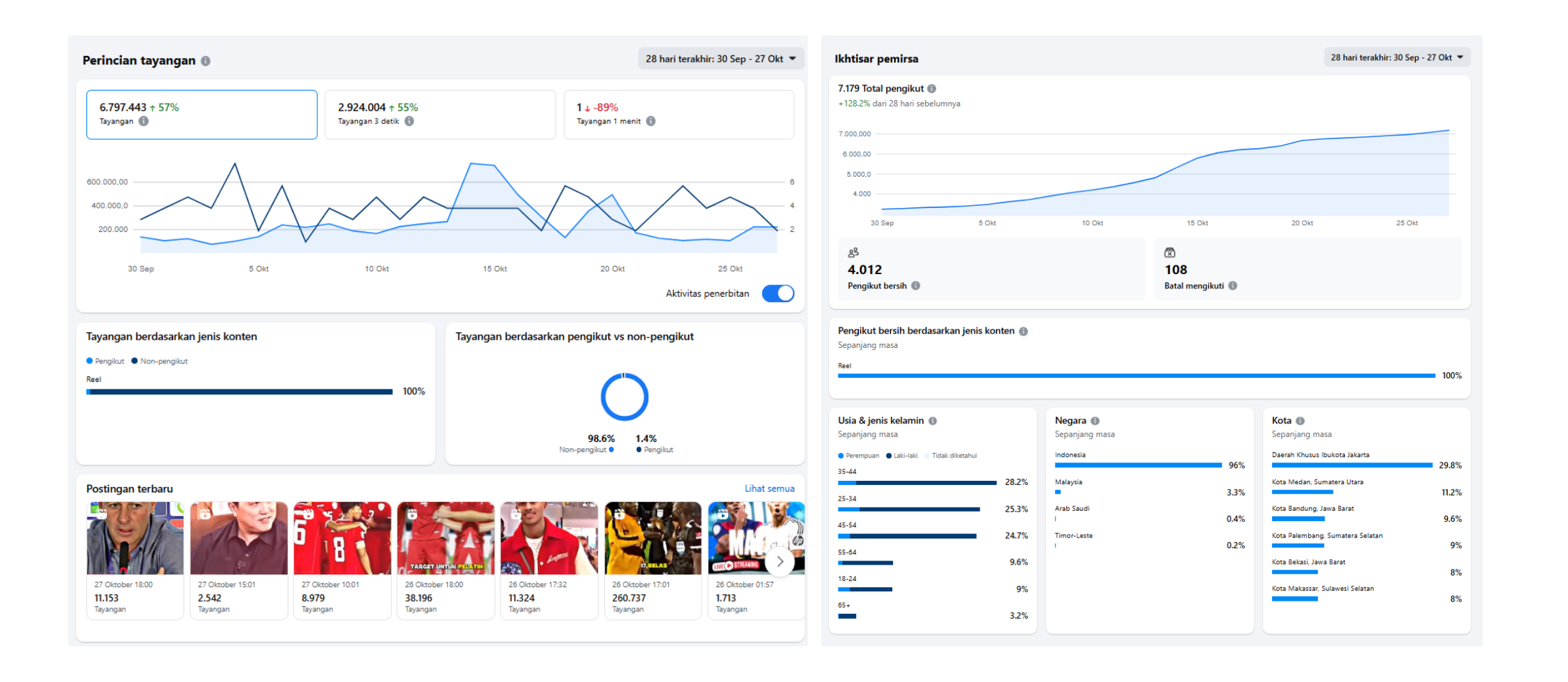Click info icon next to Total pengikut

[x=931, y=89]
